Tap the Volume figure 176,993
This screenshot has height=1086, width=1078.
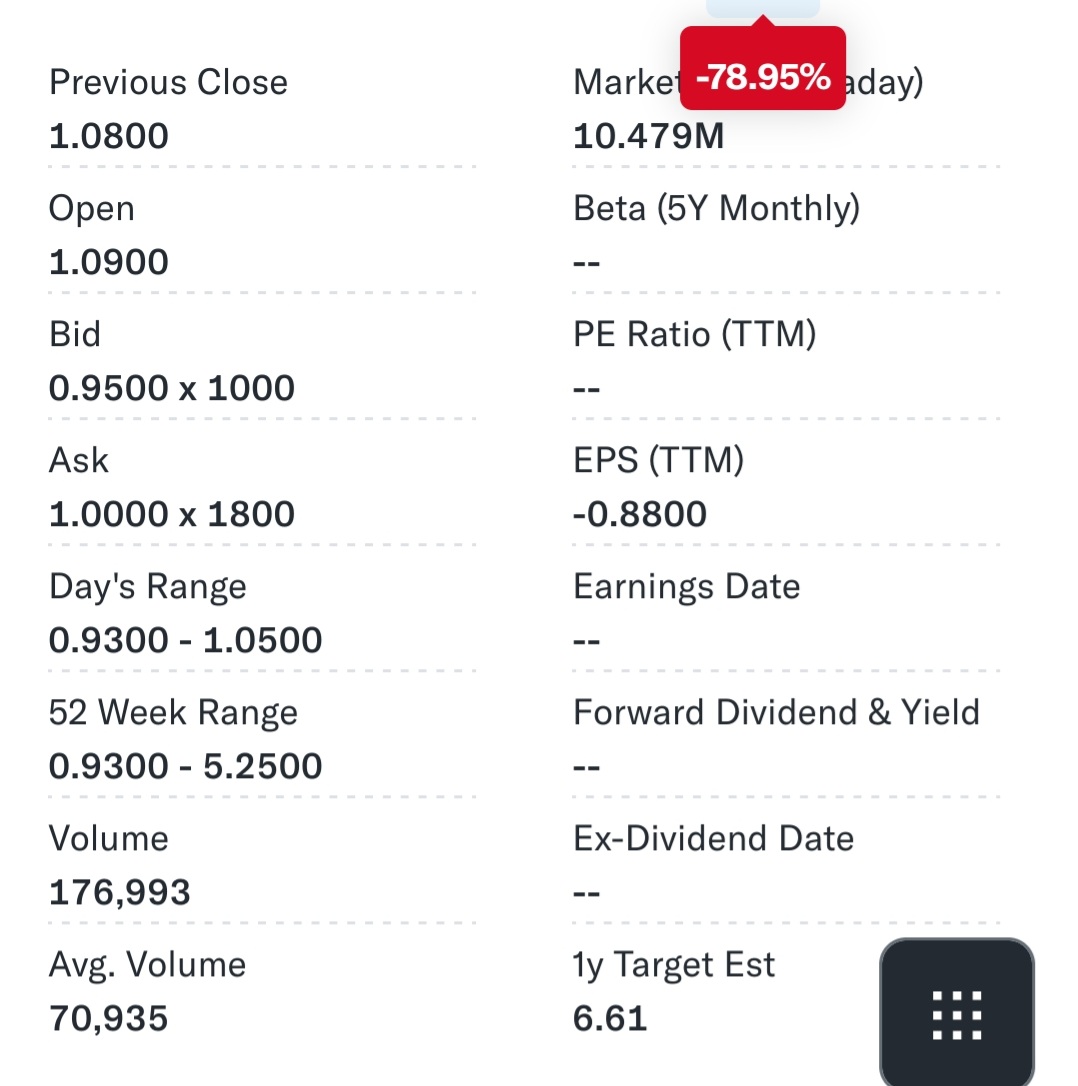120,892
